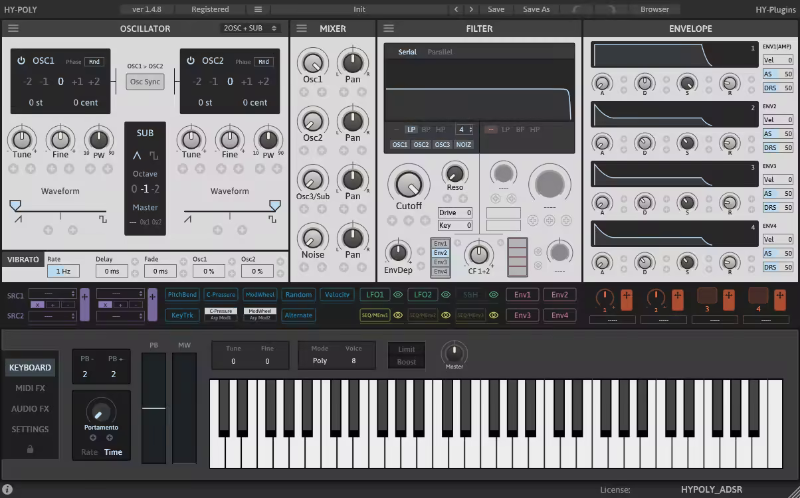Switch to the Parallel filter tab

coord(440,52)
